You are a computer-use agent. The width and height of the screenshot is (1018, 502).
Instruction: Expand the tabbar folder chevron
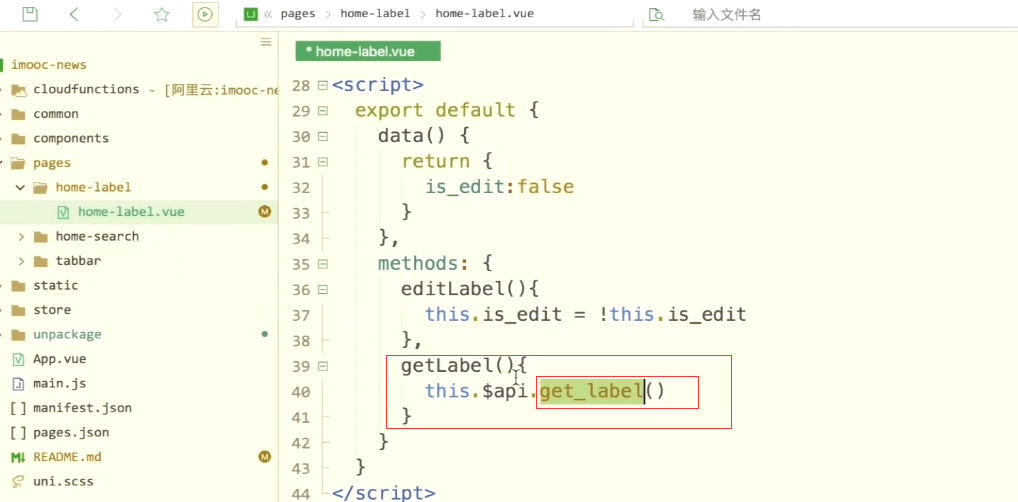(21, 261)
